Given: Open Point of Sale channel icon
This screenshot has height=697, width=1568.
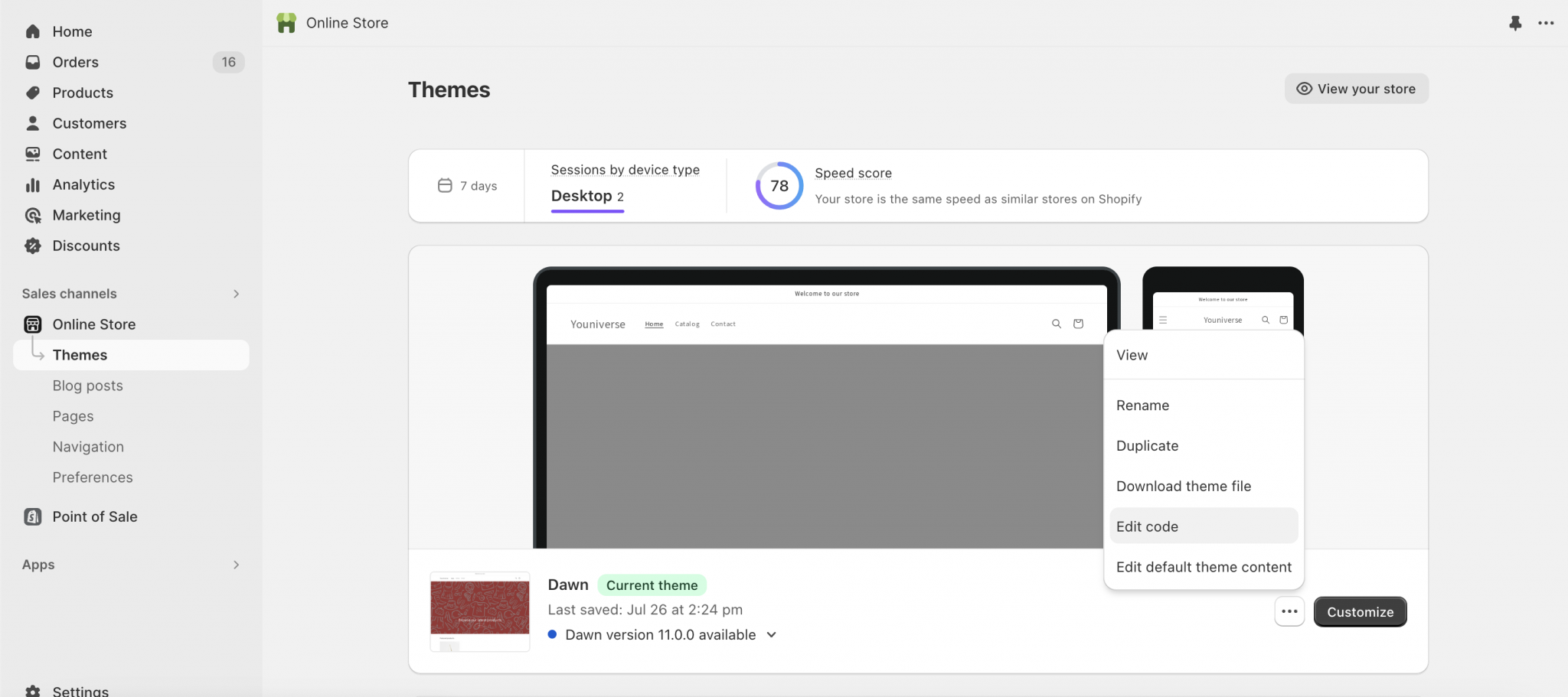Looking at the screenshot, I should (33, 516).
